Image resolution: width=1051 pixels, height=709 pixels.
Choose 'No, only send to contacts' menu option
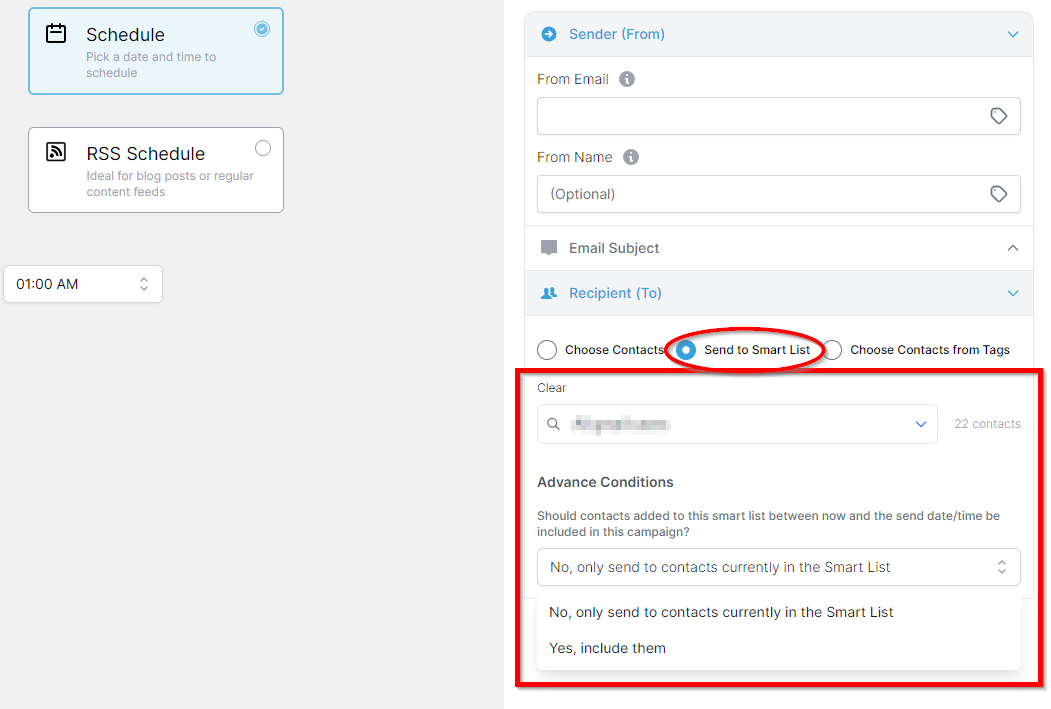pos(721,612)
